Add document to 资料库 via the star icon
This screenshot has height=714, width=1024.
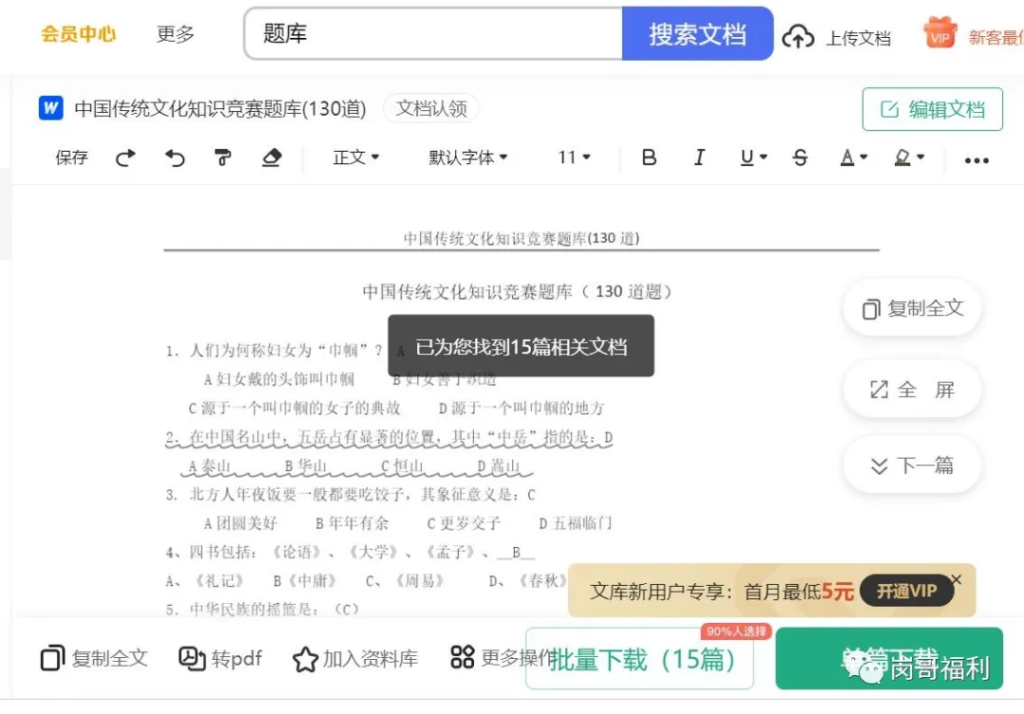pyautogui.click(x=345, y=658)
